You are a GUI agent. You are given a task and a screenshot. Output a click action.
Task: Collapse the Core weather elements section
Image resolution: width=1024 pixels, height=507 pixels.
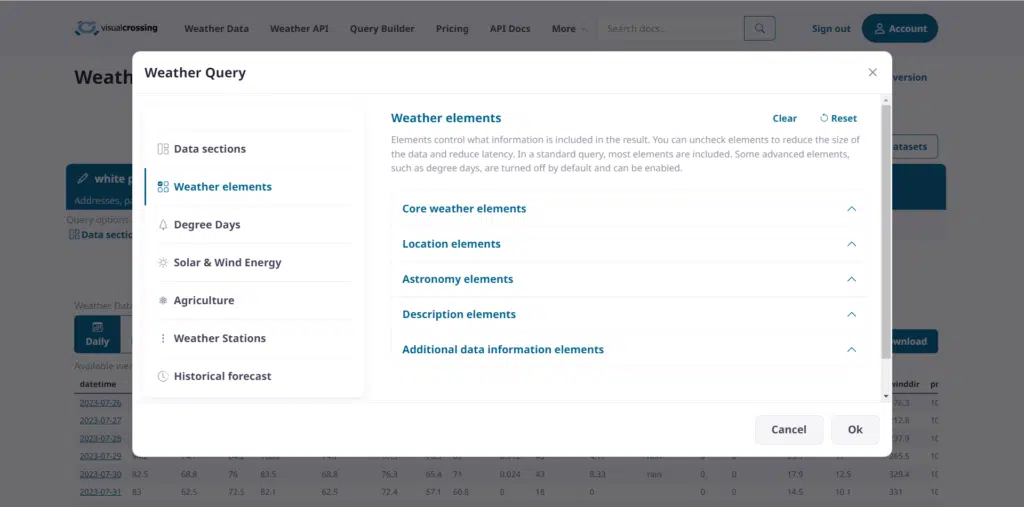[x=852, y=209]
